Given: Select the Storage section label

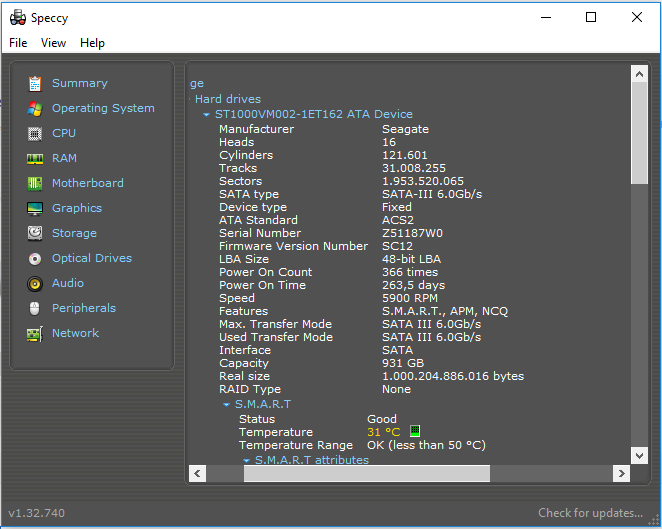Looking at the screenshot, I should point(74,233).
